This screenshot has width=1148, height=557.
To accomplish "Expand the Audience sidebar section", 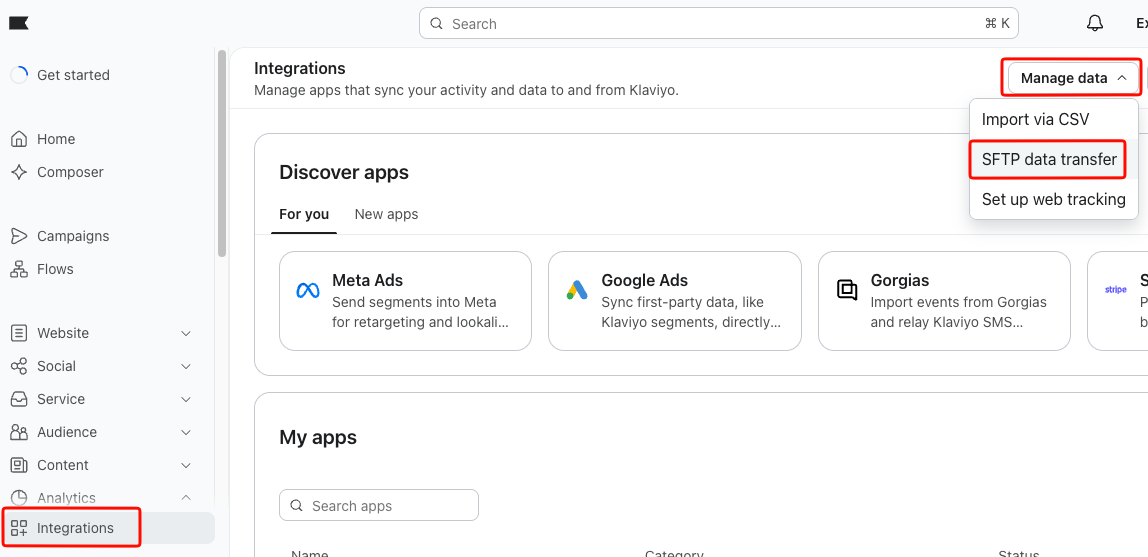I will (x=186, y=432).
